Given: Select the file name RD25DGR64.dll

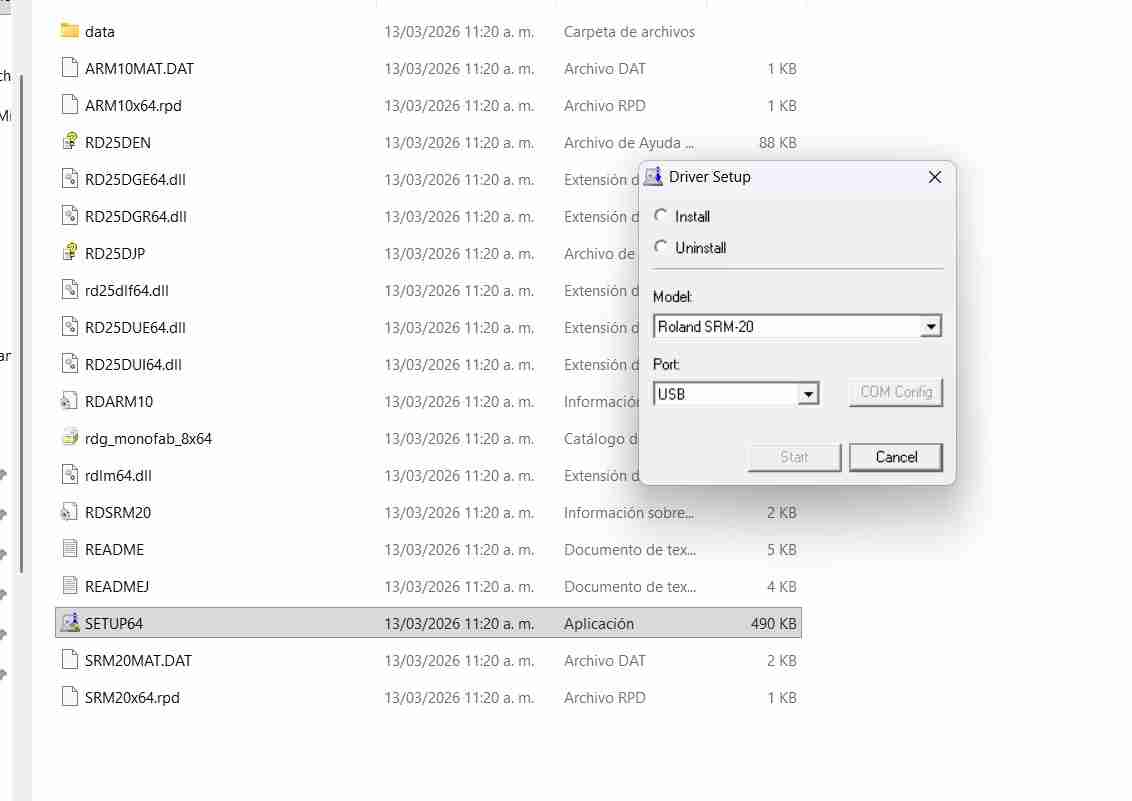Looking at the screenshot, I should tap(136, 216).
